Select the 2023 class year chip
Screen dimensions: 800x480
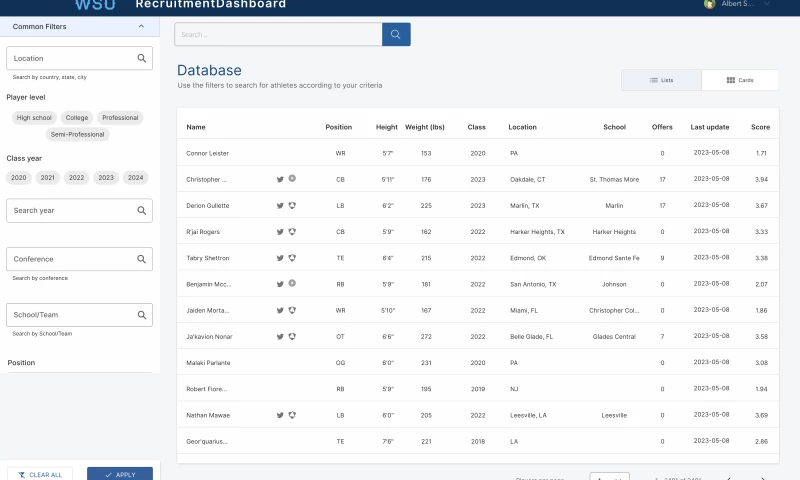[x=106, y=178]
